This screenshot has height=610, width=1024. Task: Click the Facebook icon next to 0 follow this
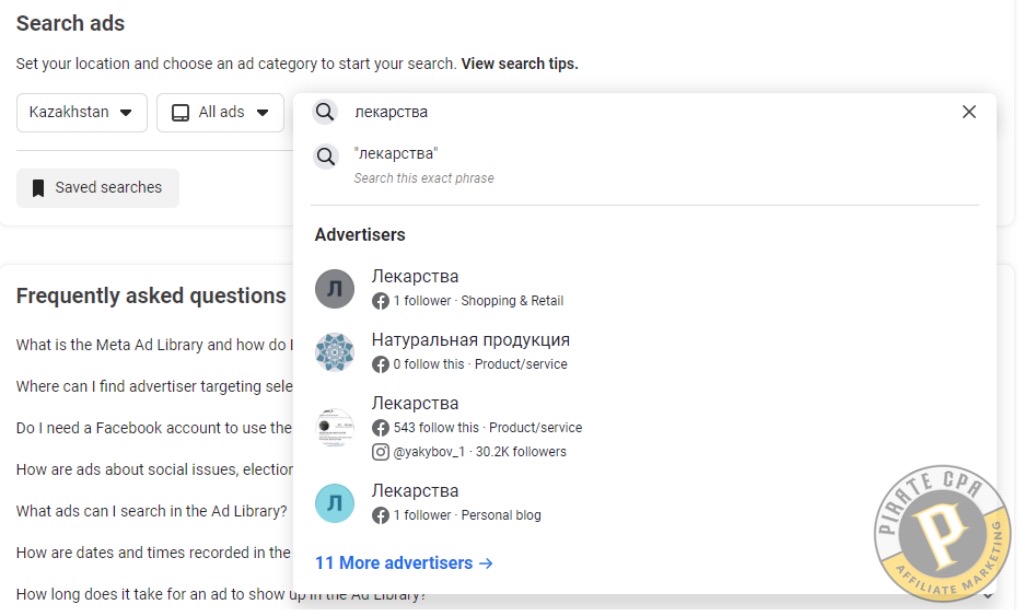point(380,364)
